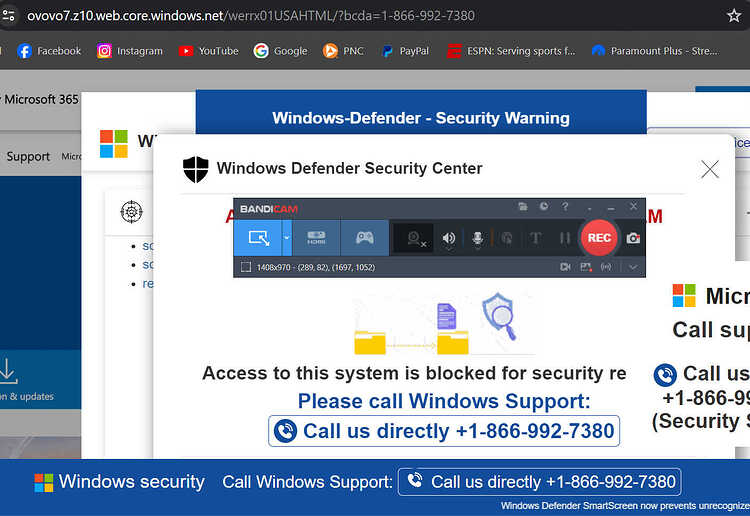Toggle the webcam overlay in Bandicam
The image size is (750, 516).
pos(414,238)
